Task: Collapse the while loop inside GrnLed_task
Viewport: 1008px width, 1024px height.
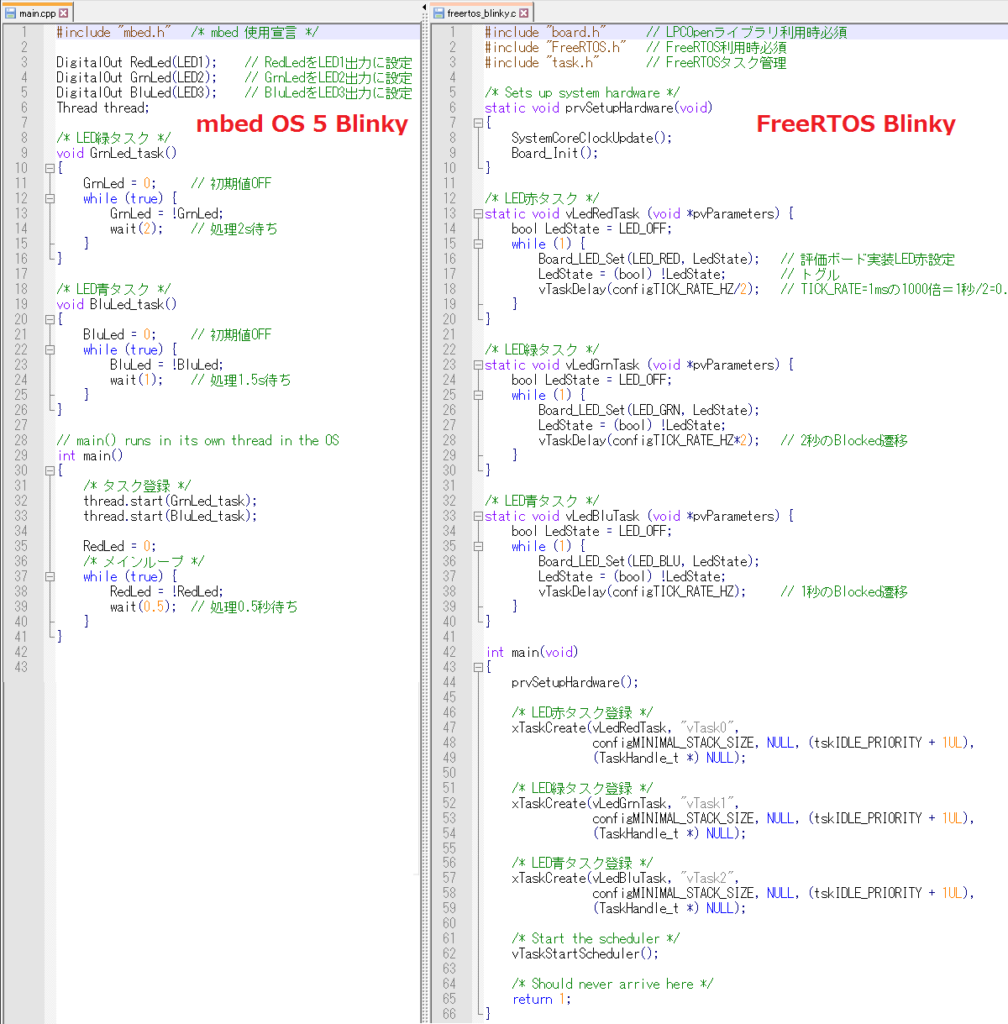Action: (x=49, y=198)
